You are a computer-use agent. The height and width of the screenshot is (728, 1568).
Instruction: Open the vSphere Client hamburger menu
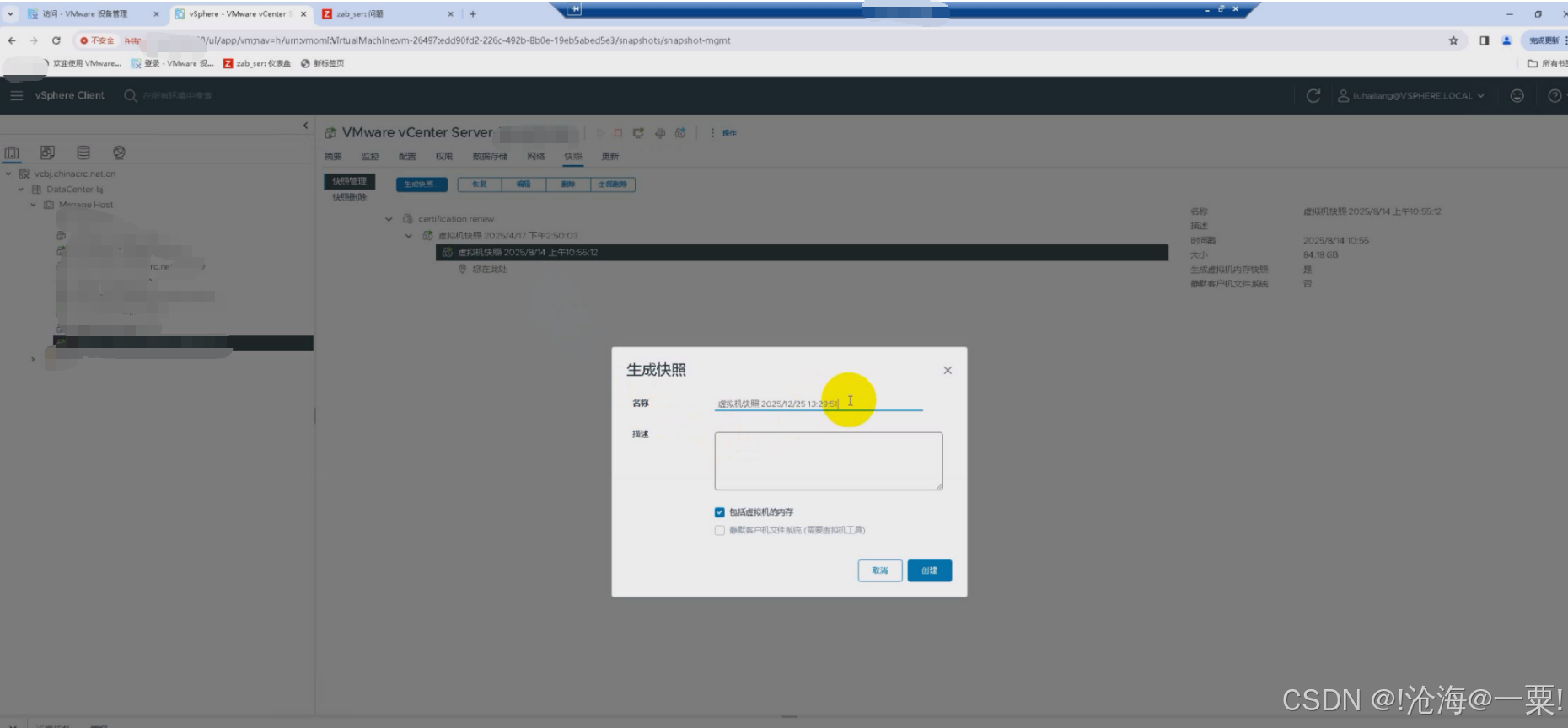[16, 95]
